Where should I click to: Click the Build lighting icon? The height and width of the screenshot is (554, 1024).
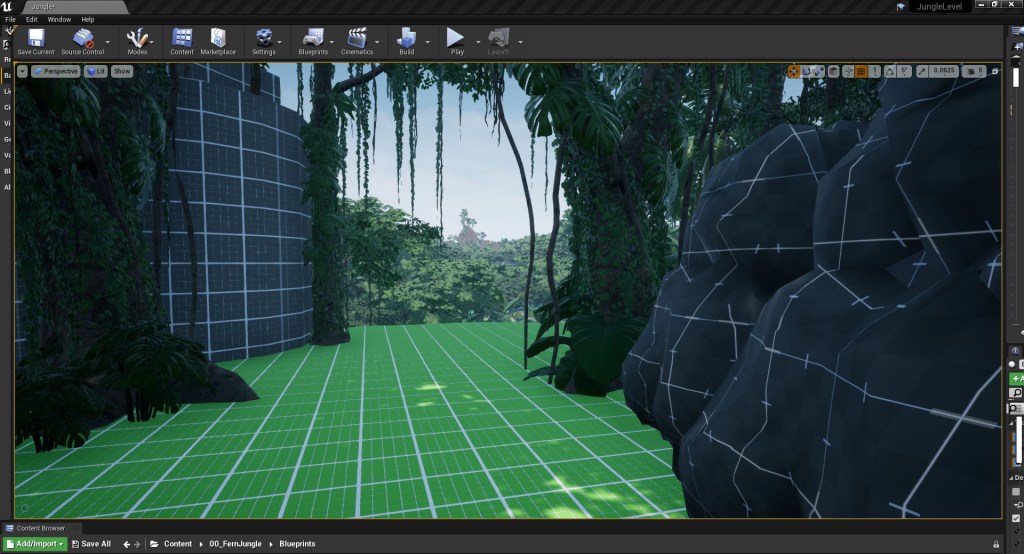click(407, 38)
